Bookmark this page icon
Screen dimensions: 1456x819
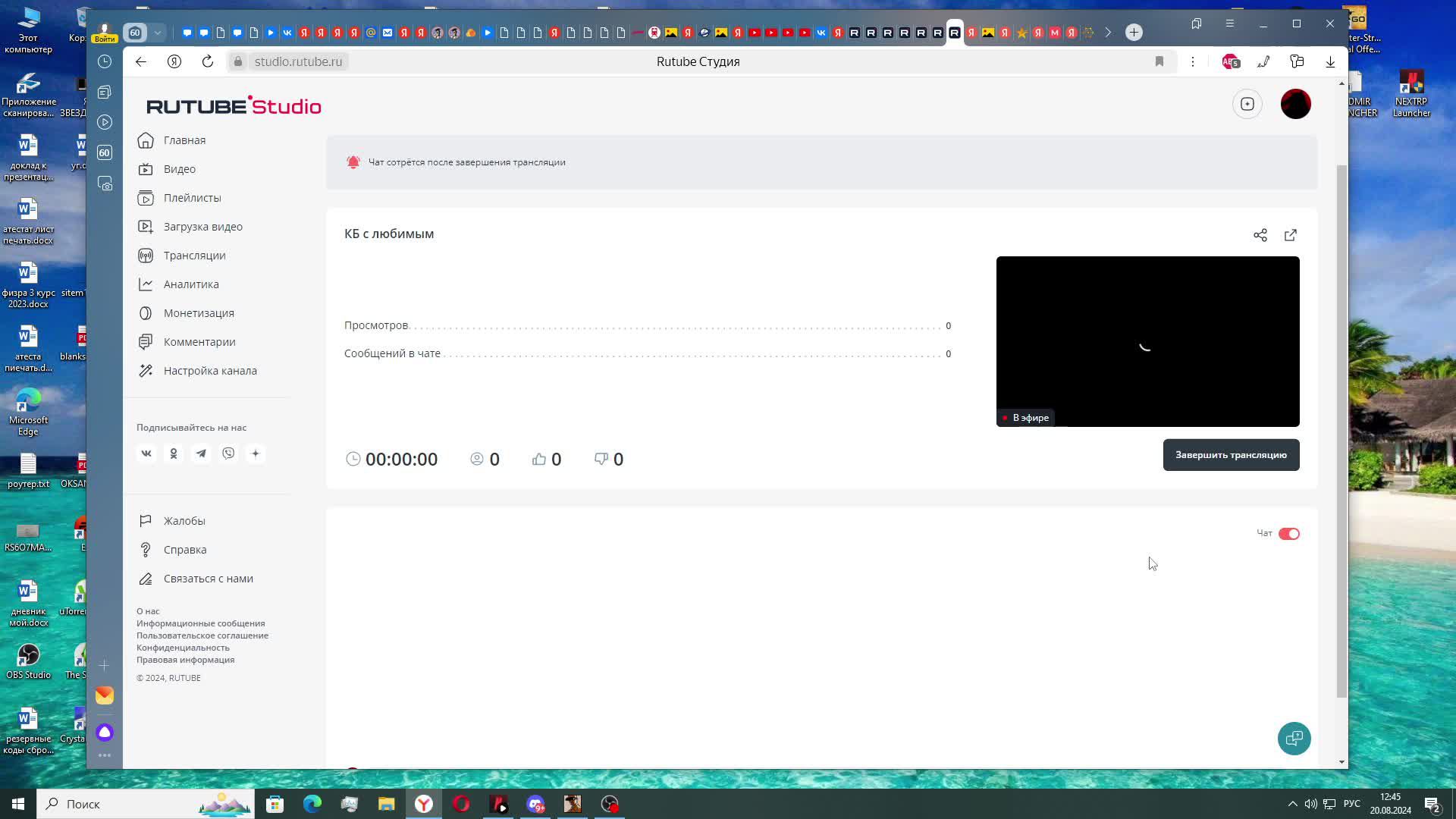(1159, 61)
